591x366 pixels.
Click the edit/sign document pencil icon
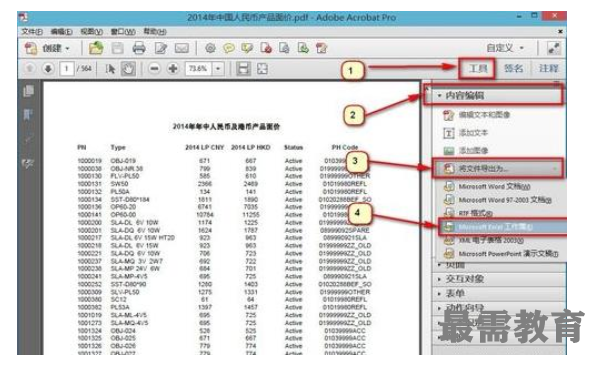coord(161,48)
